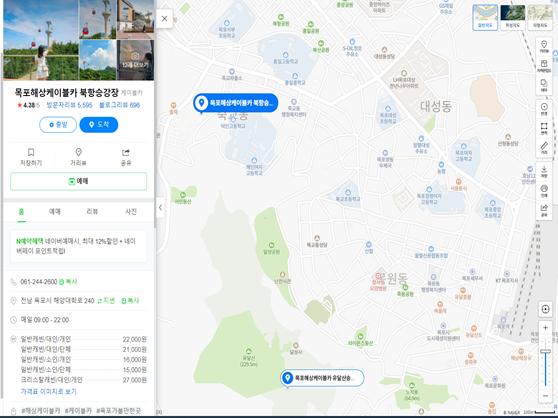Image resolution: width=558 pixels, height=418 pixels.
Task: Copy address with 복사 next to 지번
Action: pos(130,301)
